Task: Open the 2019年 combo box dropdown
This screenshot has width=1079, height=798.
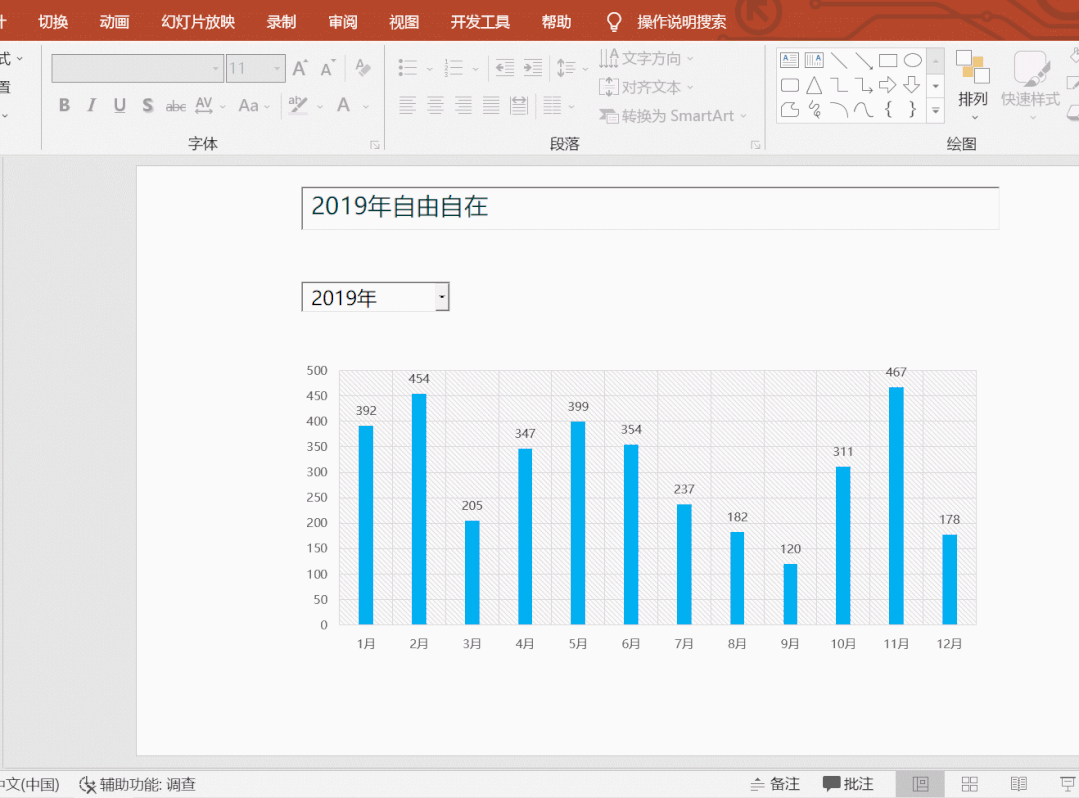Action: tap(442, 297)
